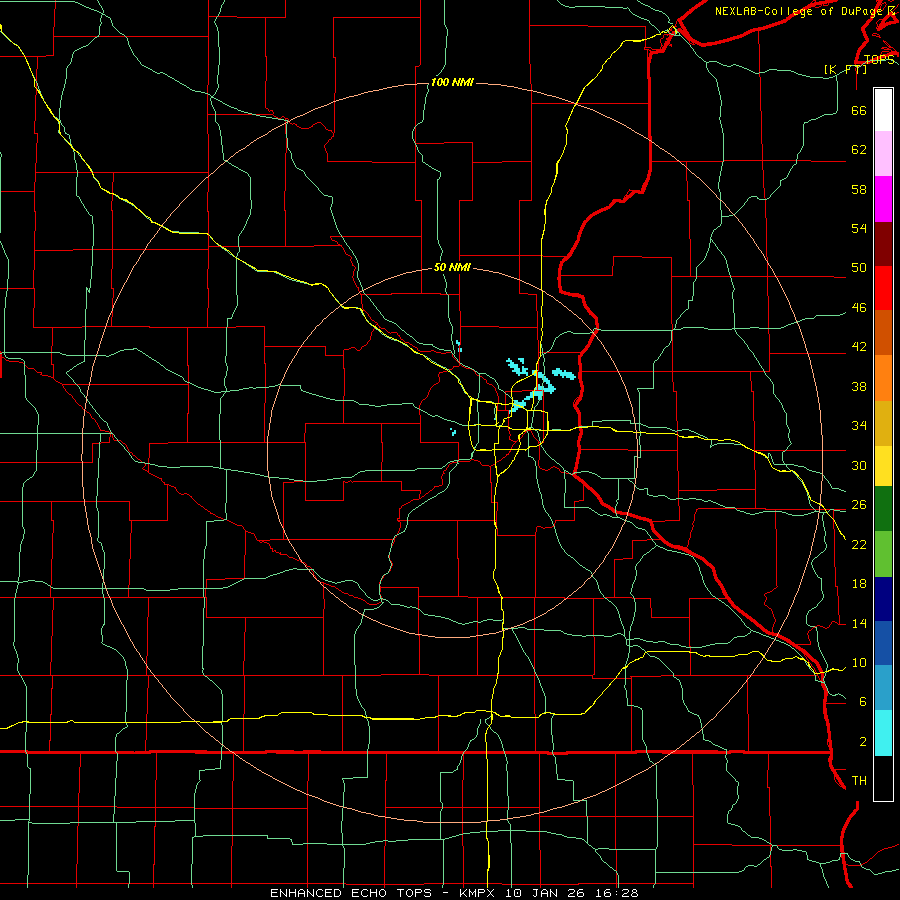
Task: Click the dark orange legend swatch
Action: [883, 333]
